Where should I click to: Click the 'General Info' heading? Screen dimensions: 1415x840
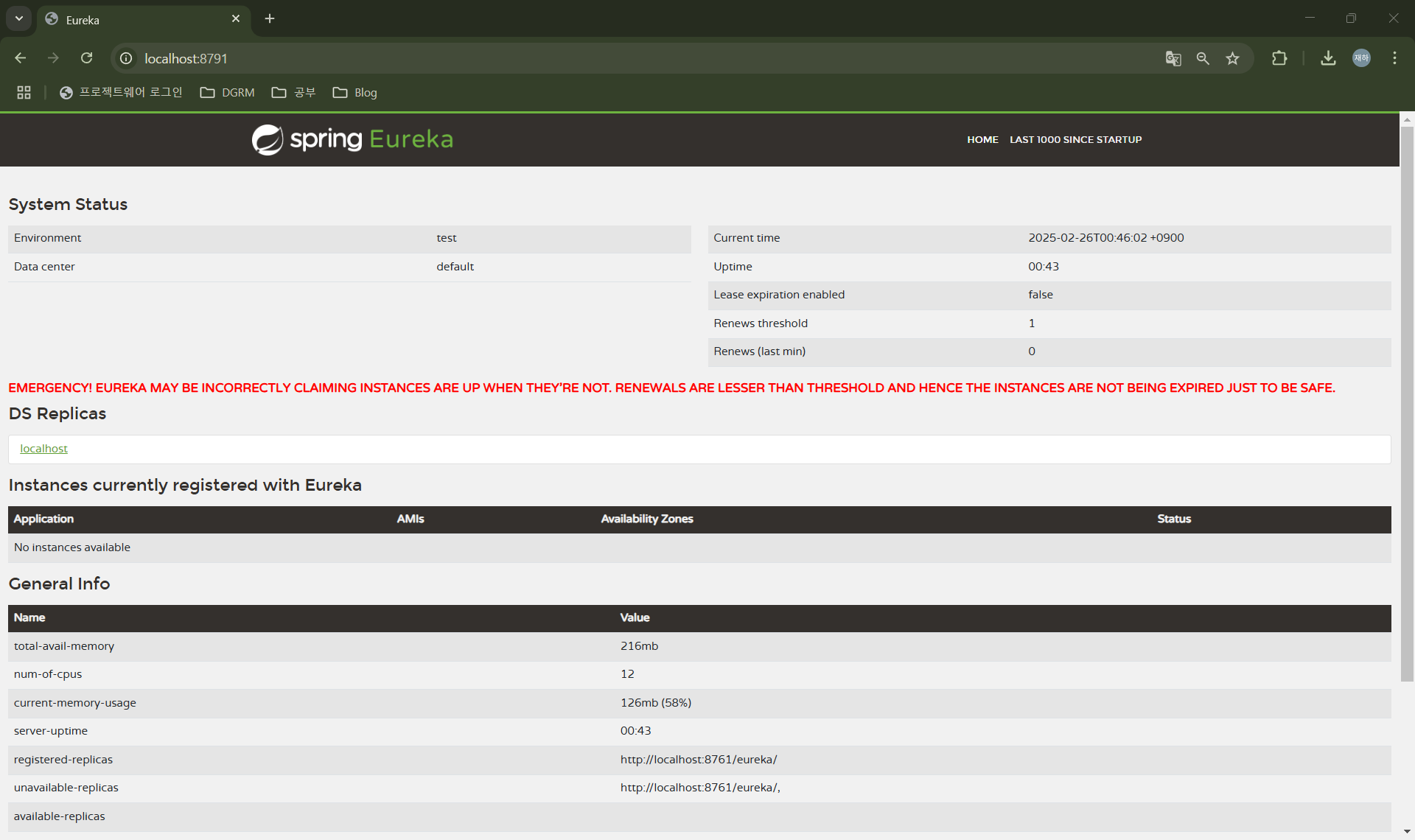pyautogui.click(x=59, y=584)
